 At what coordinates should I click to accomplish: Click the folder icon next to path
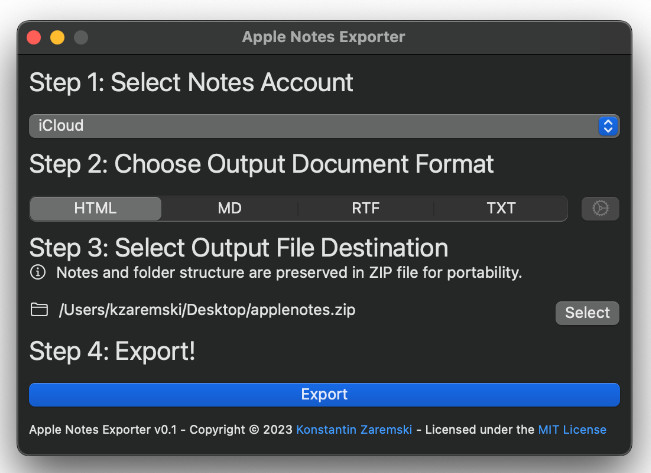tap(39, 310)
